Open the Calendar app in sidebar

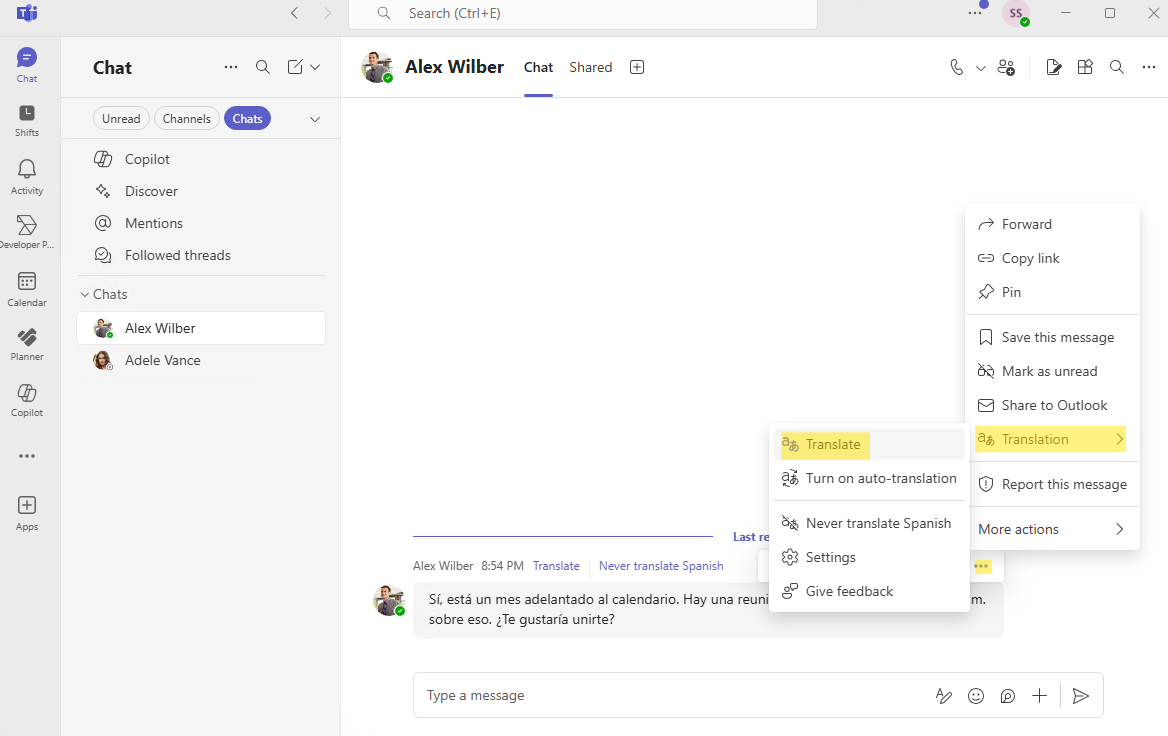(x=27, y=289)
